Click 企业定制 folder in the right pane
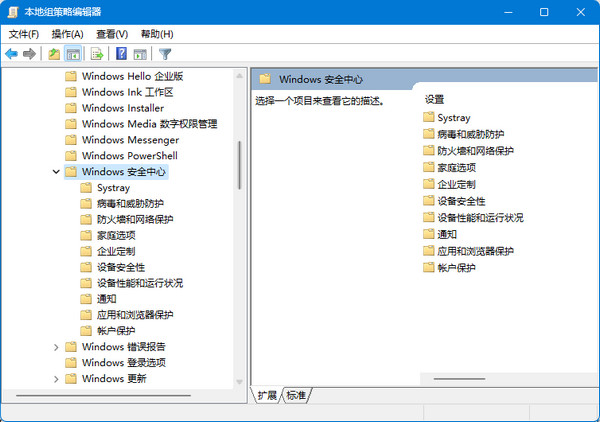 point(450,184)
